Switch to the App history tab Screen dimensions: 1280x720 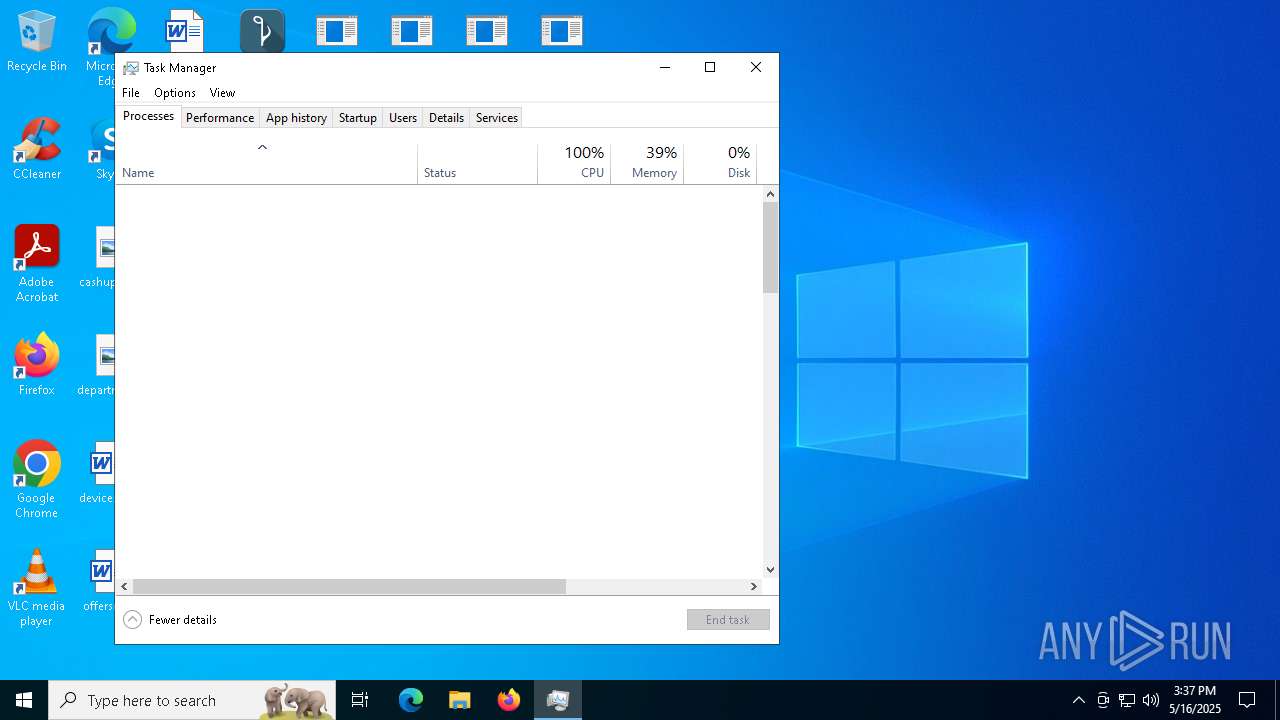(296, 118)
